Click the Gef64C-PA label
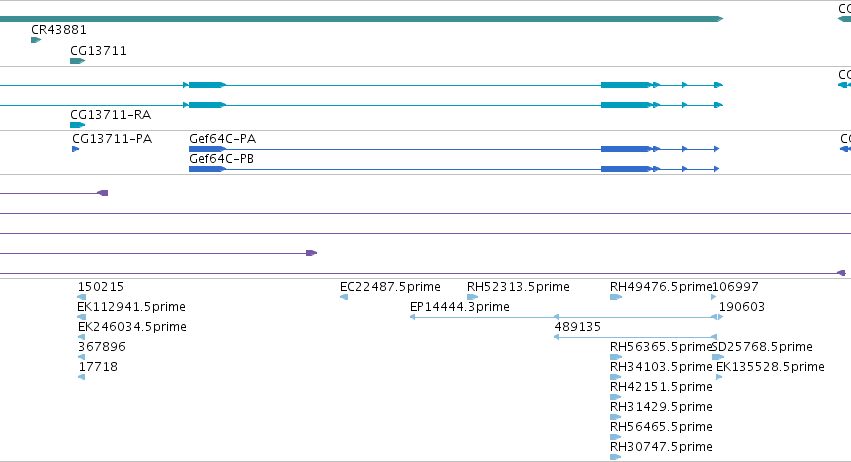The width and height of the screenshot is (851, 462). 223,139
